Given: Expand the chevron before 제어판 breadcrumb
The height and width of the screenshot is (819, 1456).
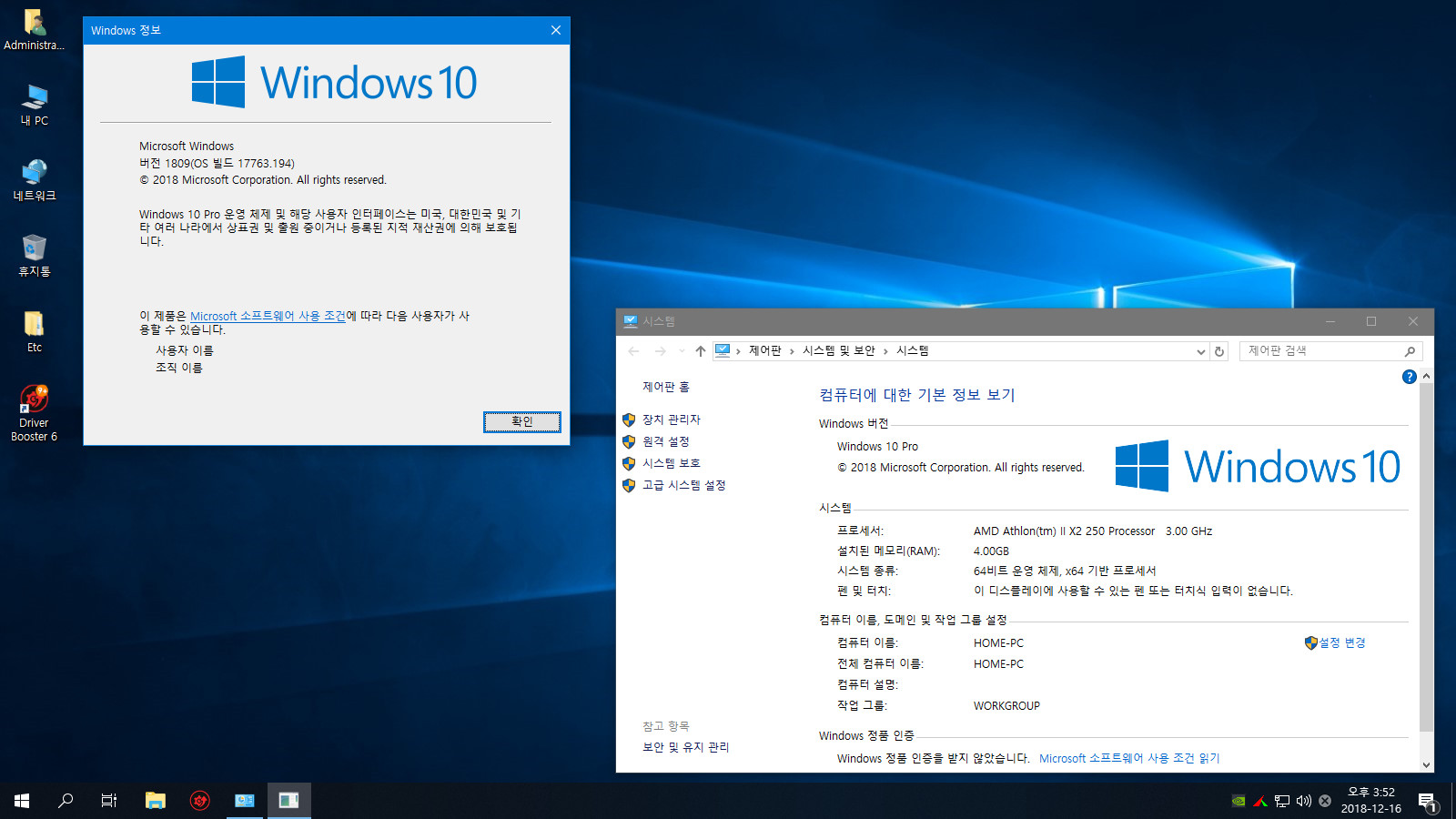Looking at the screenshot, I should tap(738, 351).
